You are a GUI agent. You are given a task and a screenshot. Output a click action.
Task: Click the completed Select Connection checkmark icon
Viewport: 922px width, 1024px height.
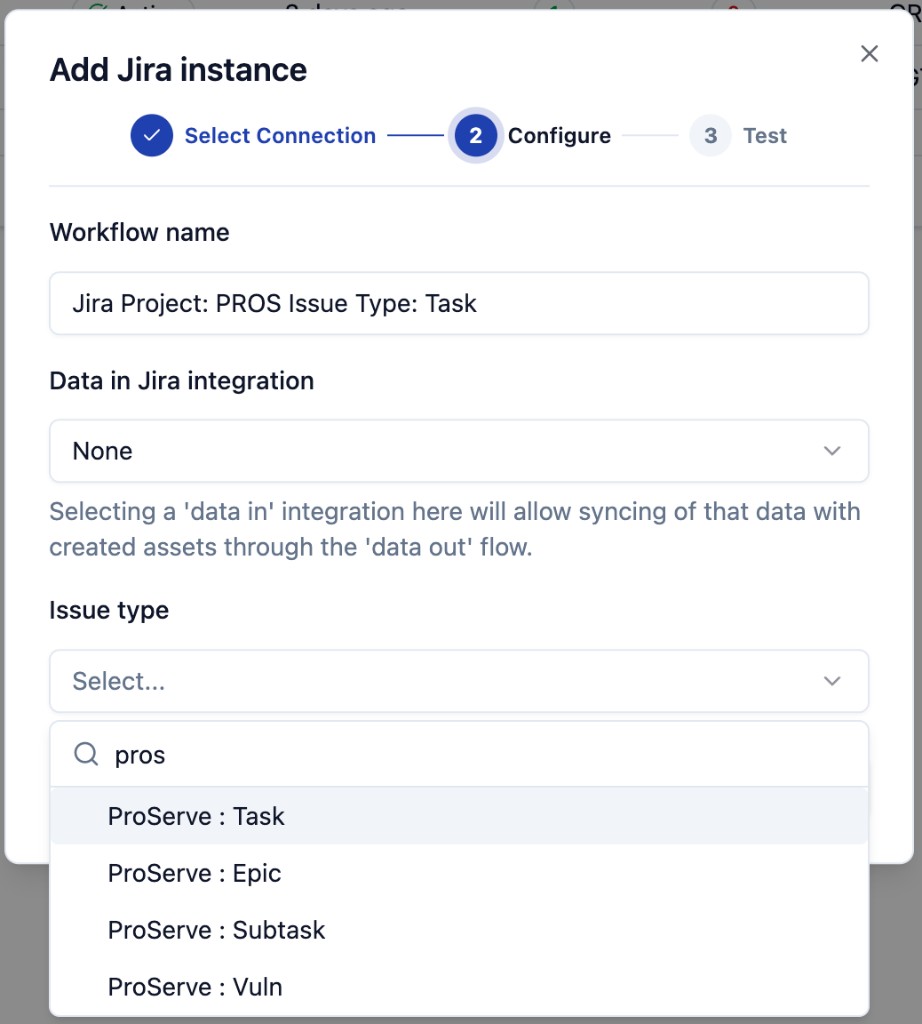click(x=151, y=135)
